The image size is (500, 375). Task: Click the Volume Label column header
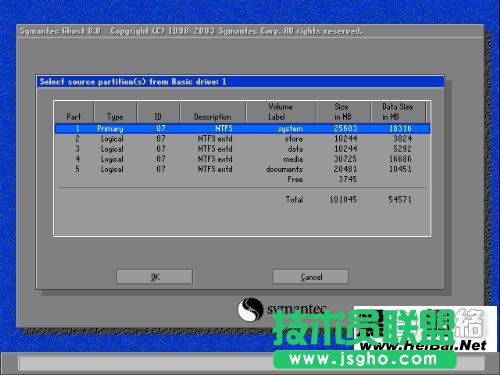(x=281, y=112)
